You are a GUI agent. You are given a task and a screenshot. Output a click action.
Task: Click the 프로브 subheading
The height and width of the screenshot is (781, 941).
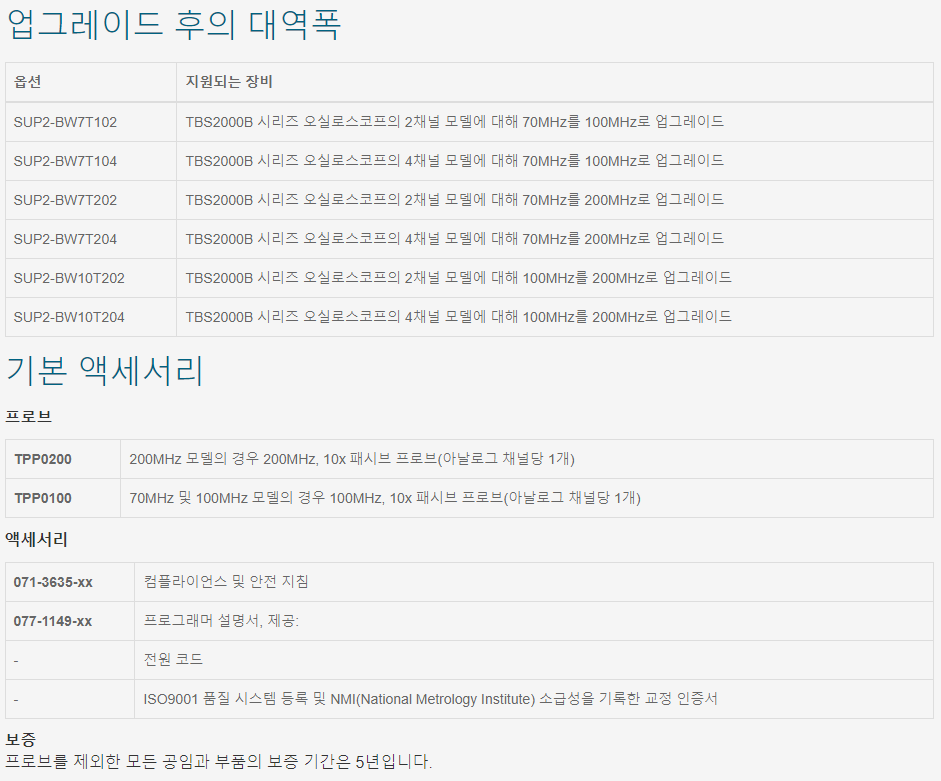click(x=28, y=417)
